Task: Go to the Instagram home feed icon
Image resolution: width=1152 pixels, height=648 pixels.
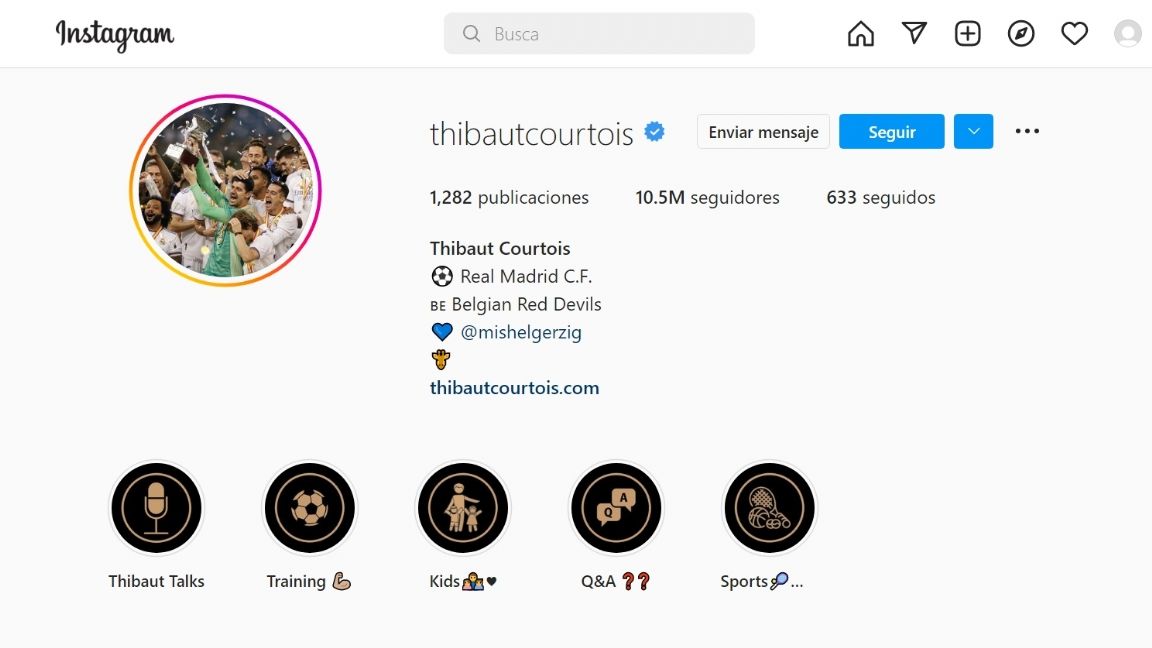Action: (x=860, y=34)
